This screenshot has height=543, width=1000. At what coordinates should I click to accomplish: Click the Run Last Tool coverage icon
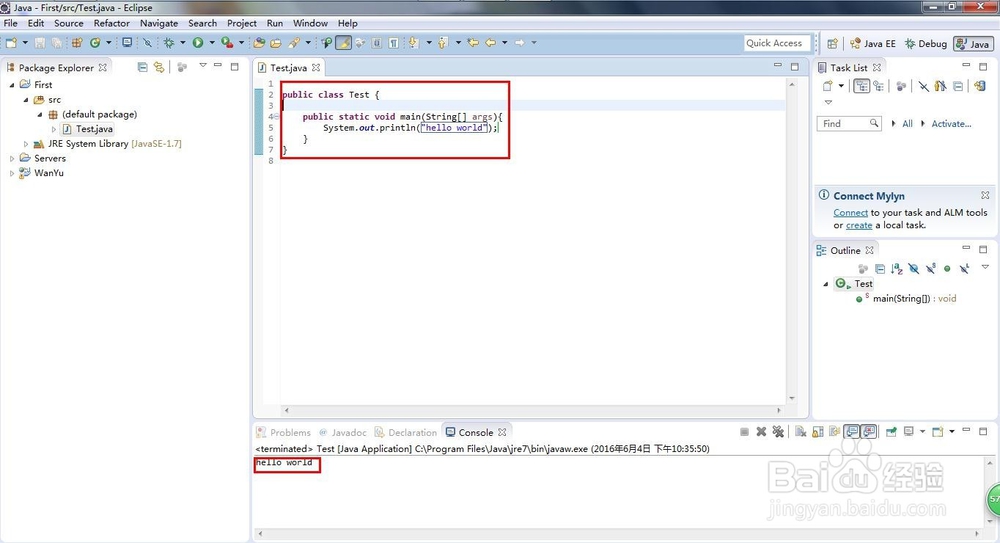pos(227,43)
